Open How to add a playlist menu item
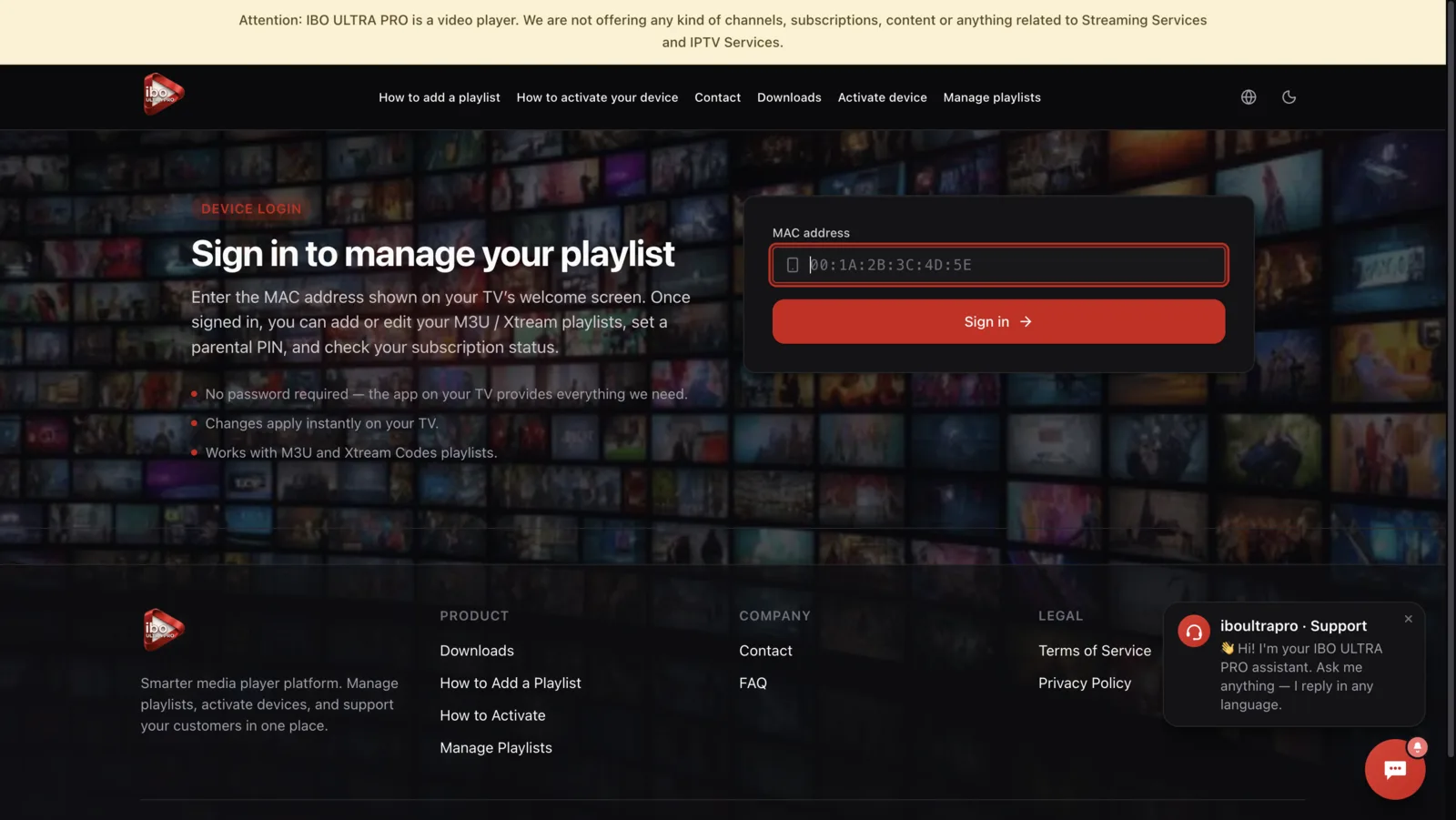This screenshot has height=820, width=1456. pos(440,97)
